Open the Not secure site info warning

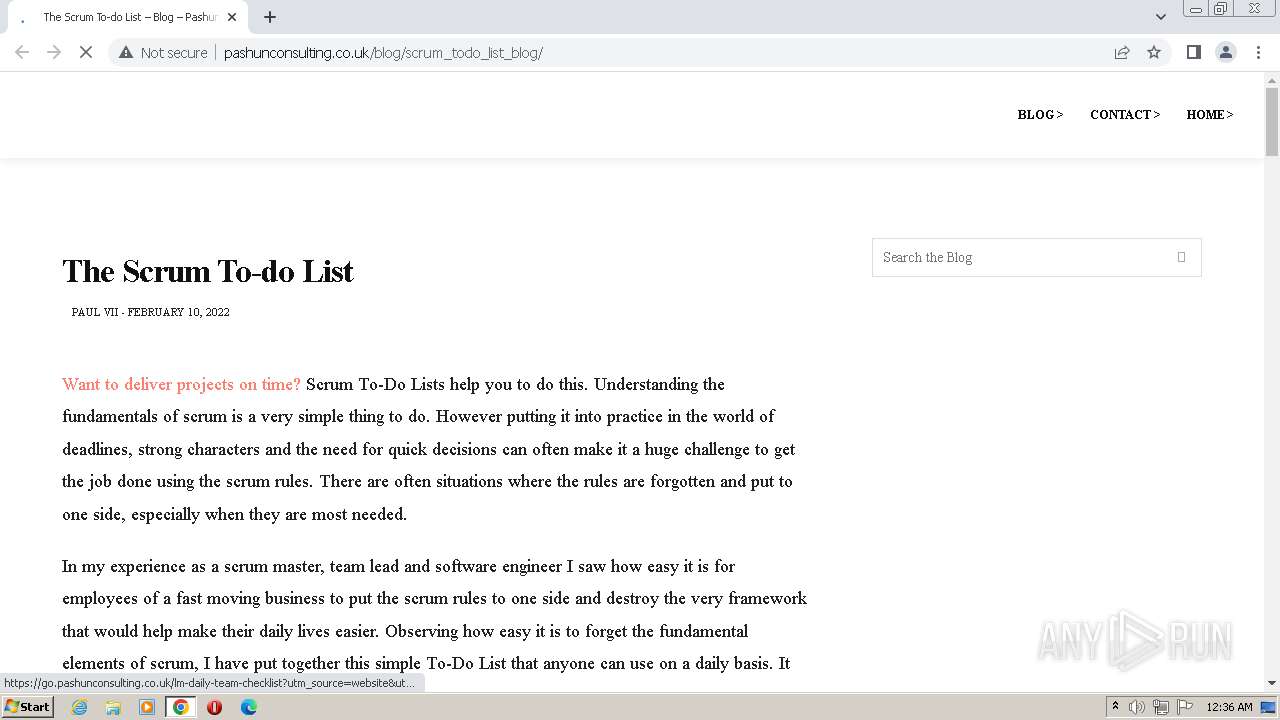(163, 52)
